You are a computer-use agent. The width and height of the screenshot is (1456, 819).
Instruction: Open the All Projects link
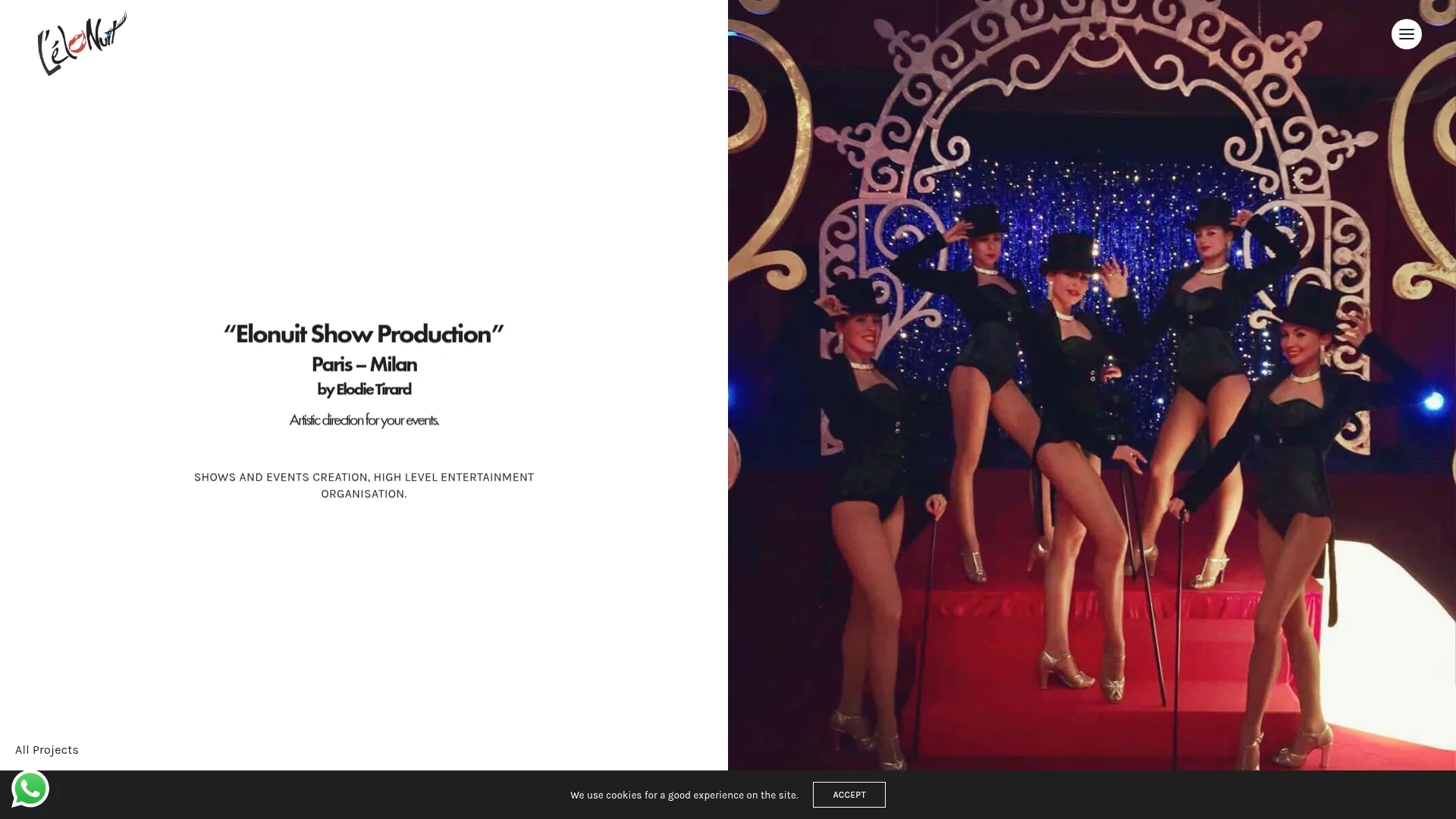[x=47, y=750]
